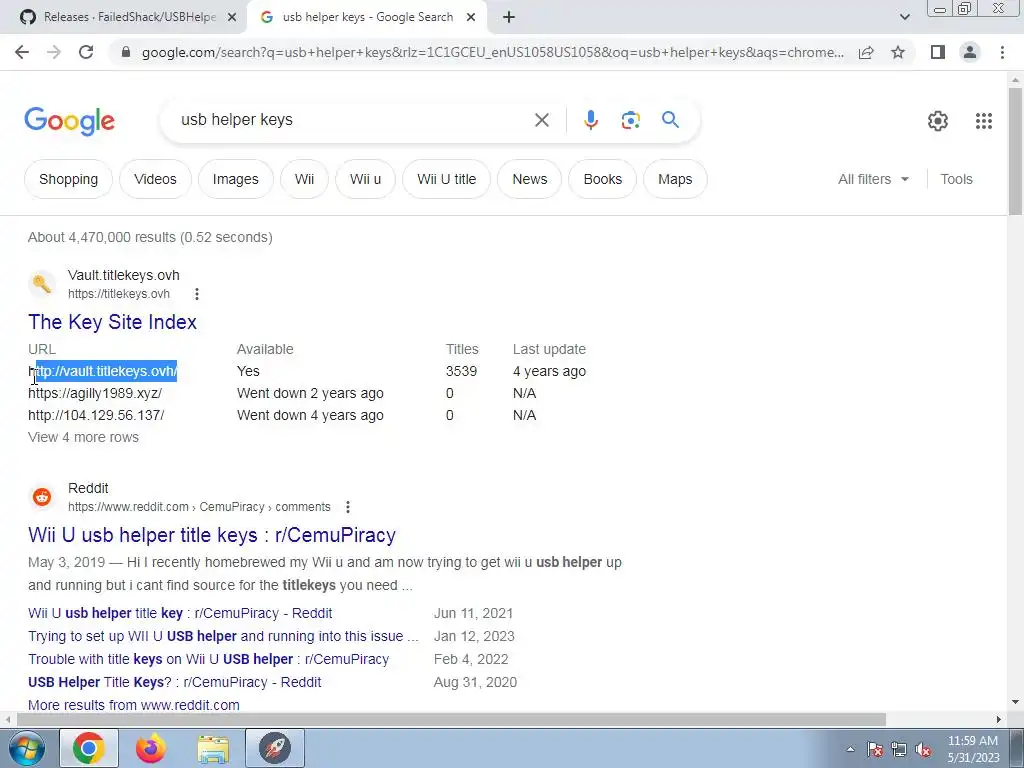Click the vertical scrollbar thumb
Viewport: 1024px width, 768px height.
coord(1015,150)
